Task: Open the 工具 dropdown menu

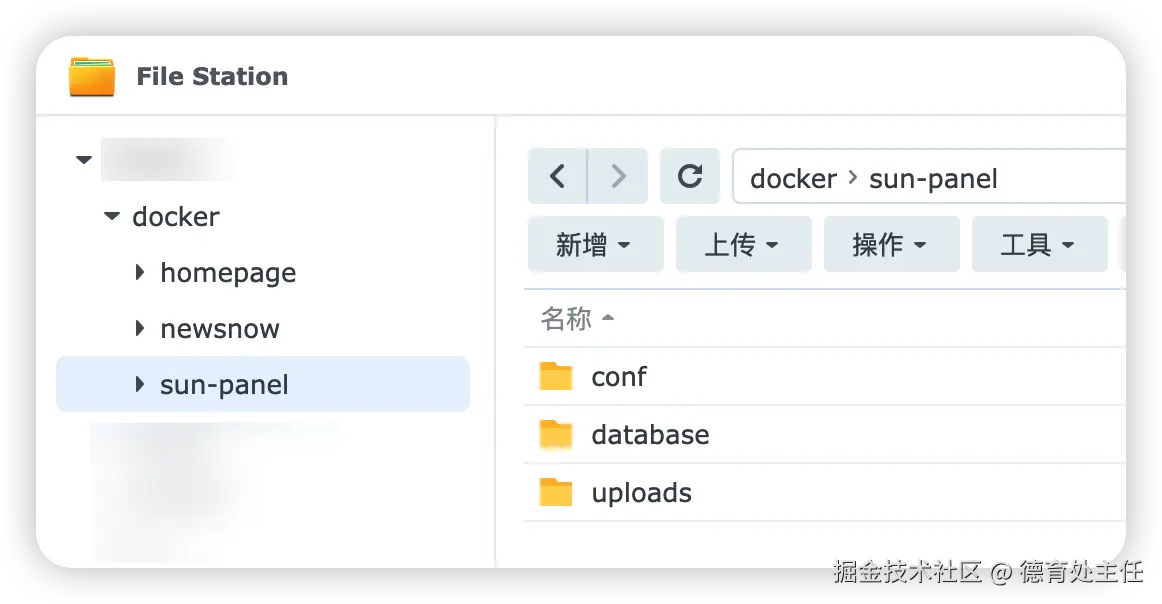Action: (1039, 245)
